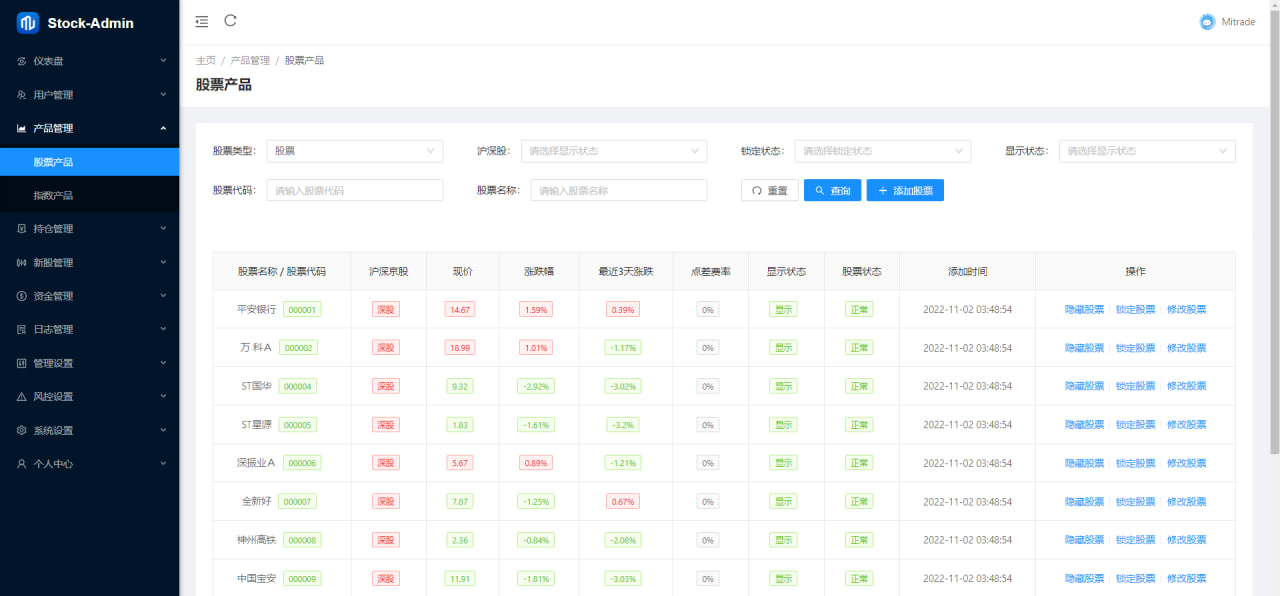Screen dimensions: 1280x596
Task: Click the Mitrade user avatar icon
Action: pos(1207,22)
